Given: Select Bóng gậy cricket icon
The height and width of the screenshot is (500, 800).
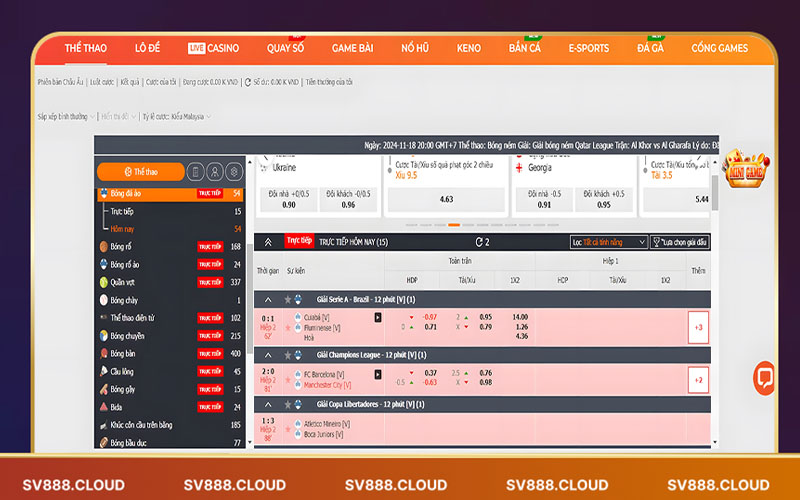Looking at the screenshot, I should click(104, 389).
